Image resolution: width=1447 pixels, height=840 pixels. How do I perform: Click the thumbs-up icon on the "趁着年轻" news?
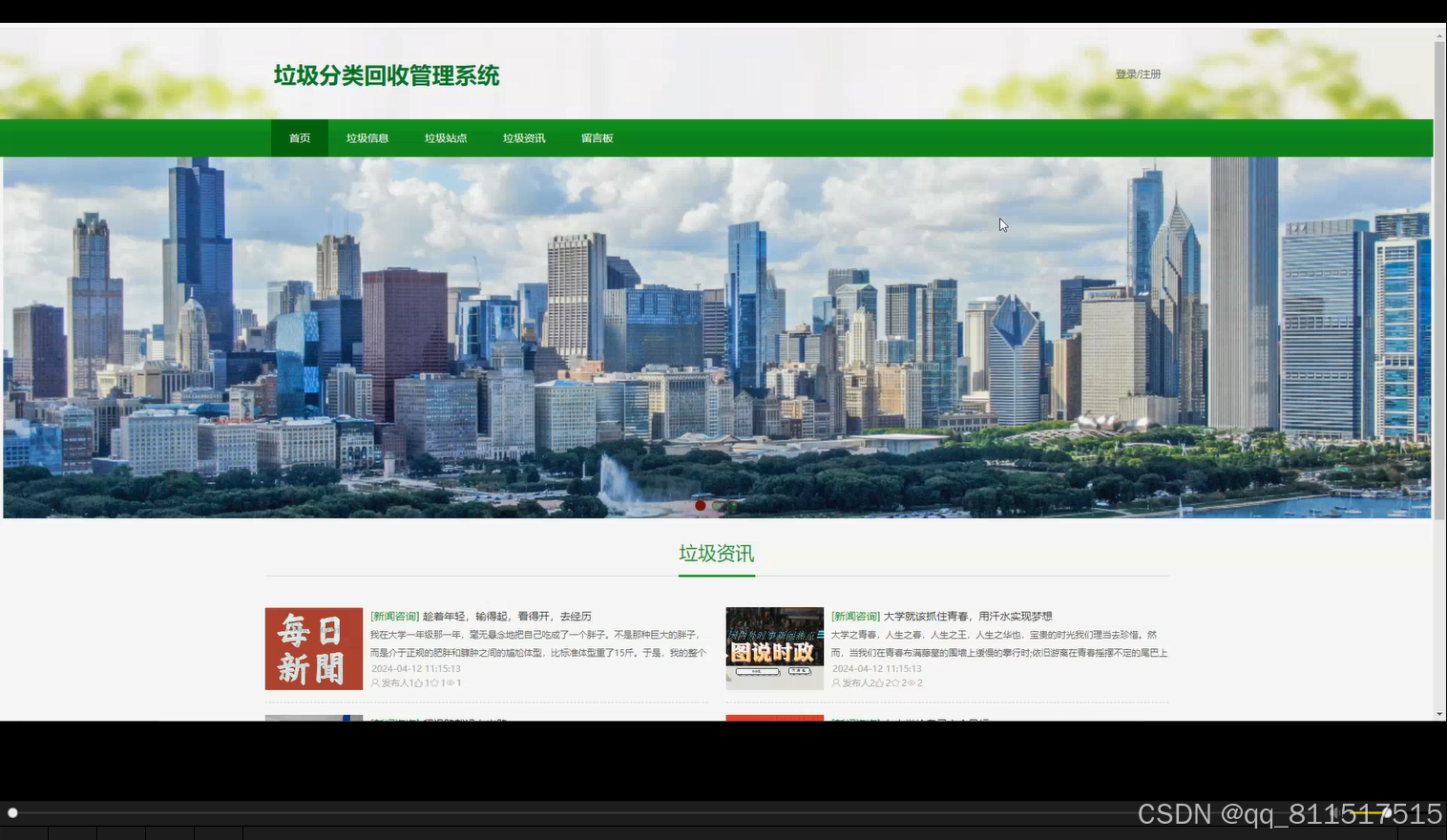[x=419, y=682]
